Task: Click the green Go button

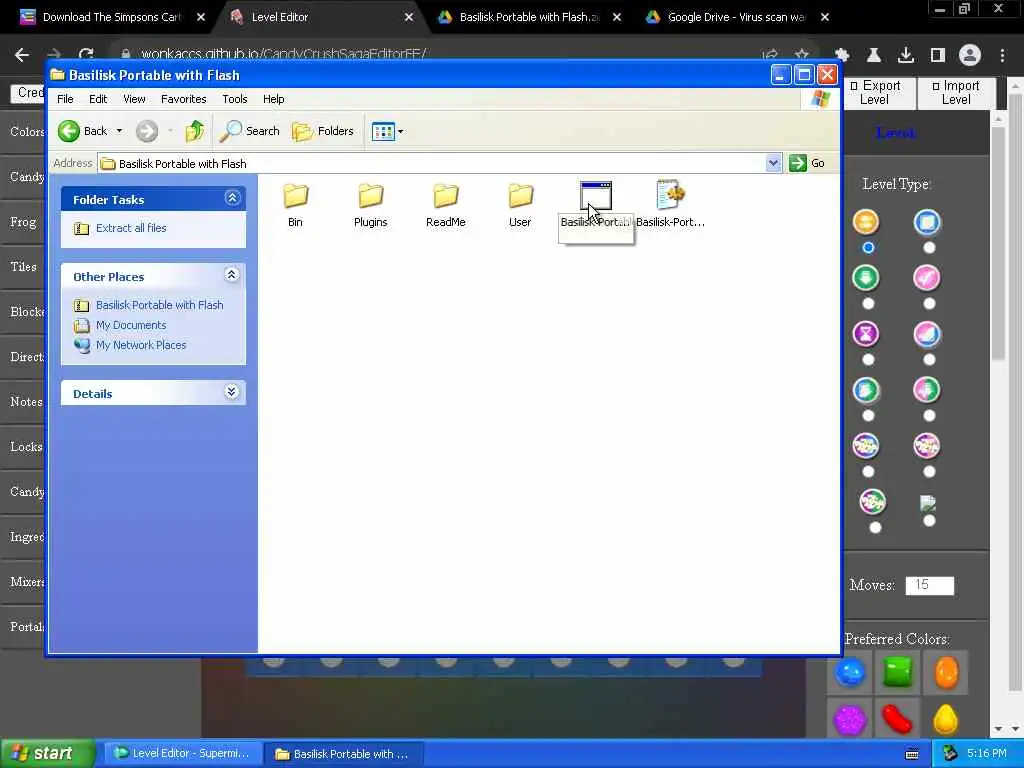Action: [807, 163]
